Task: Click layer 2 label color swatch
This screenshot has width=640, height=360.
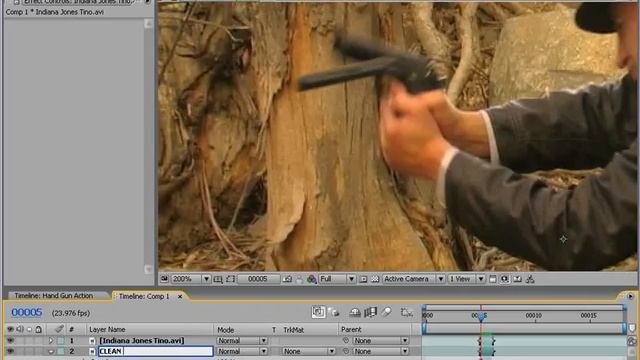Action: [x=61, y=351]
